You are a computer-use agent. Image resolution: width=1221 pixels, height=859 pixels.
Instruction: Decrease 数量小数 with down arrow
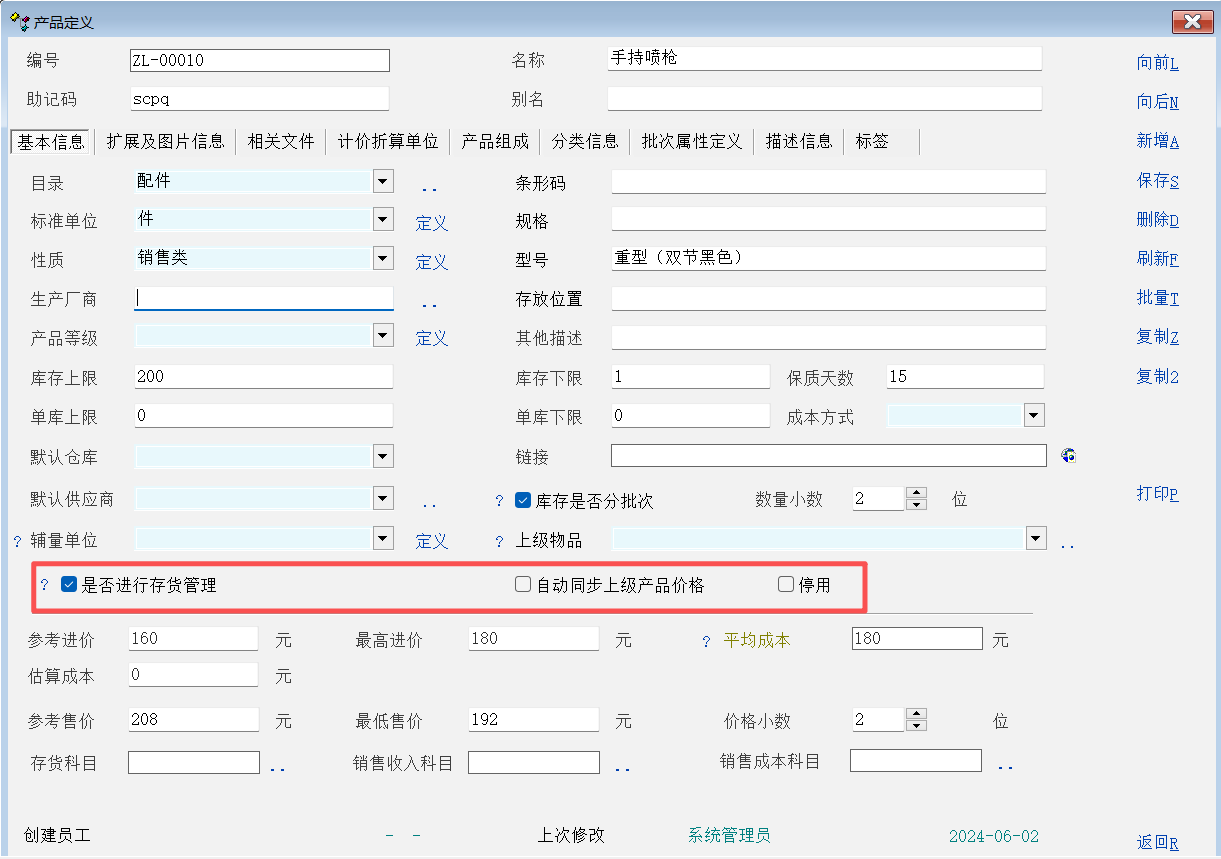tap(916, 504)
